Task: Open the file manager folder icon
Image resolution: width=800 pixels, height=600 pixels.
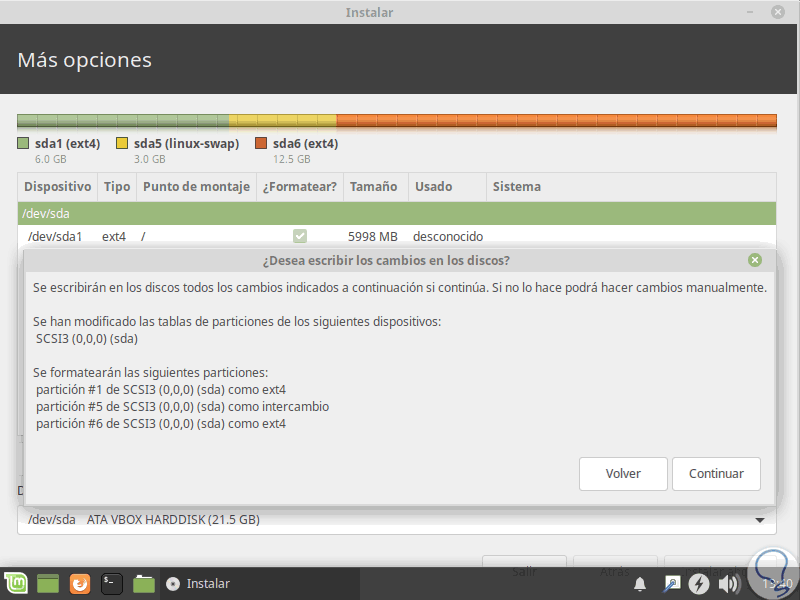Action: [x=143, y=583]
